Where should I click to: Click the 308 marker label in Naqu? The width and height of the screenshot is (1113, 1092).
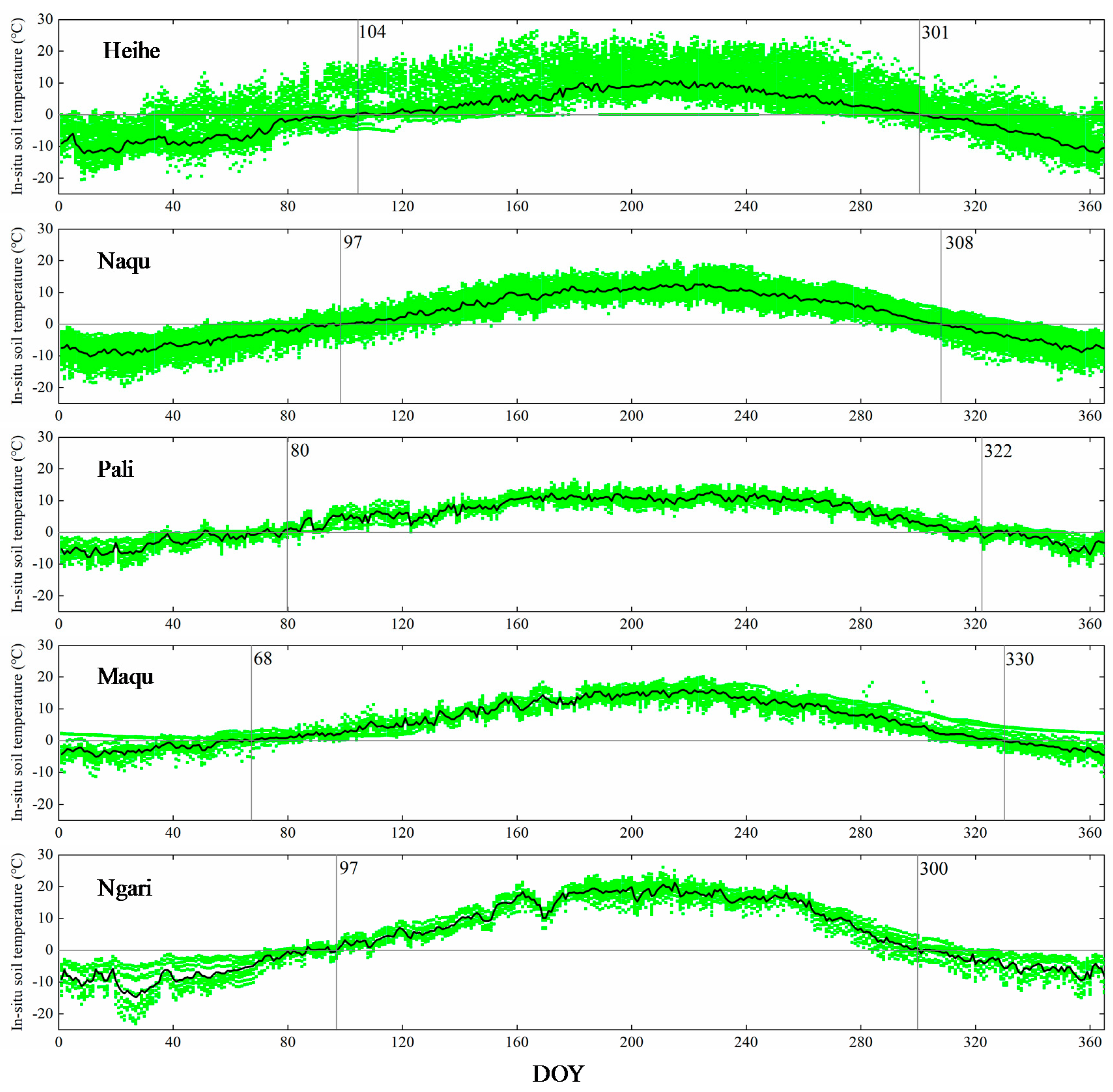(959, 243)
